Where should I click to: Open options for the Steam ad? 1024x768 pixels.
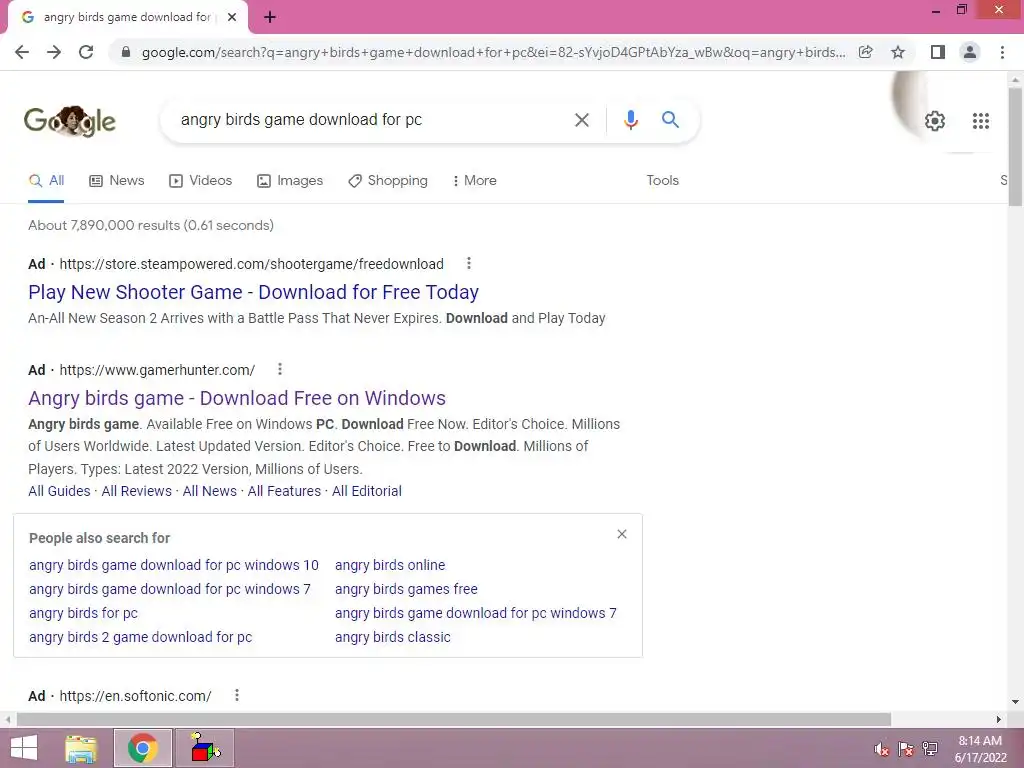(469, 263)
